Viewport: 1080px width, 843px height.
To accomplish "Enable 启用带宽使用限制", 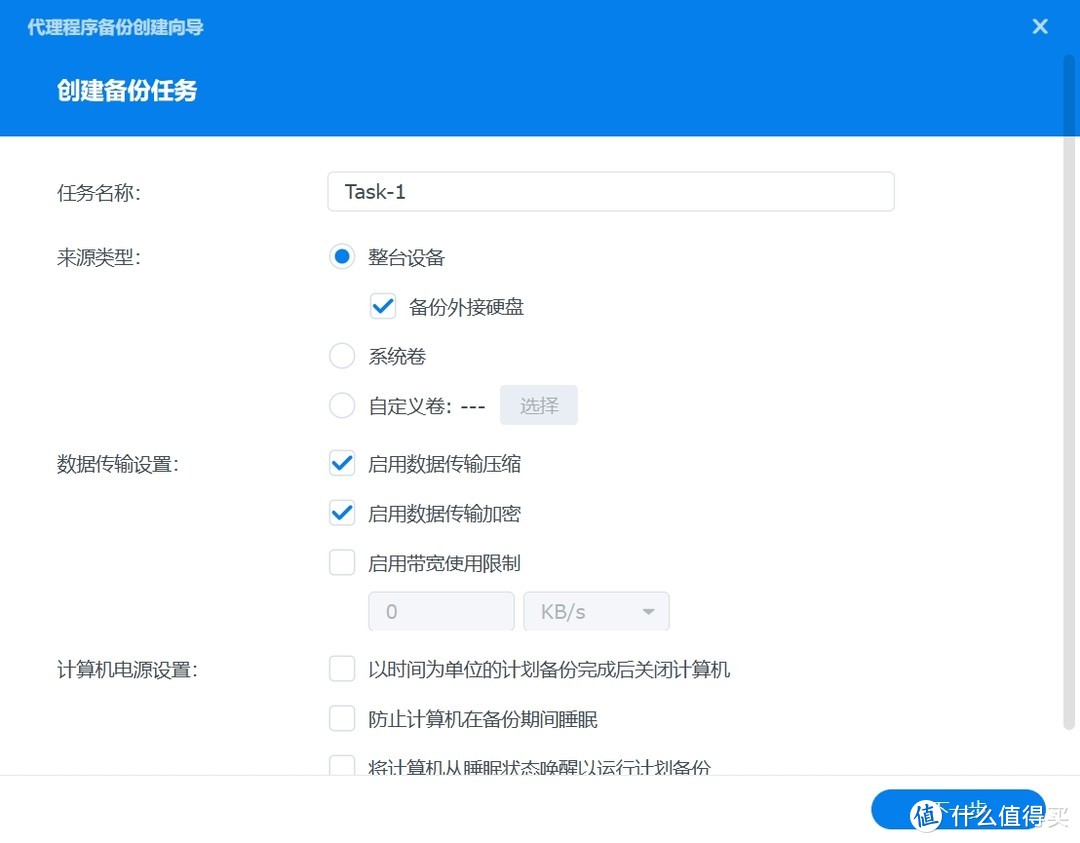I will (342, 562).
